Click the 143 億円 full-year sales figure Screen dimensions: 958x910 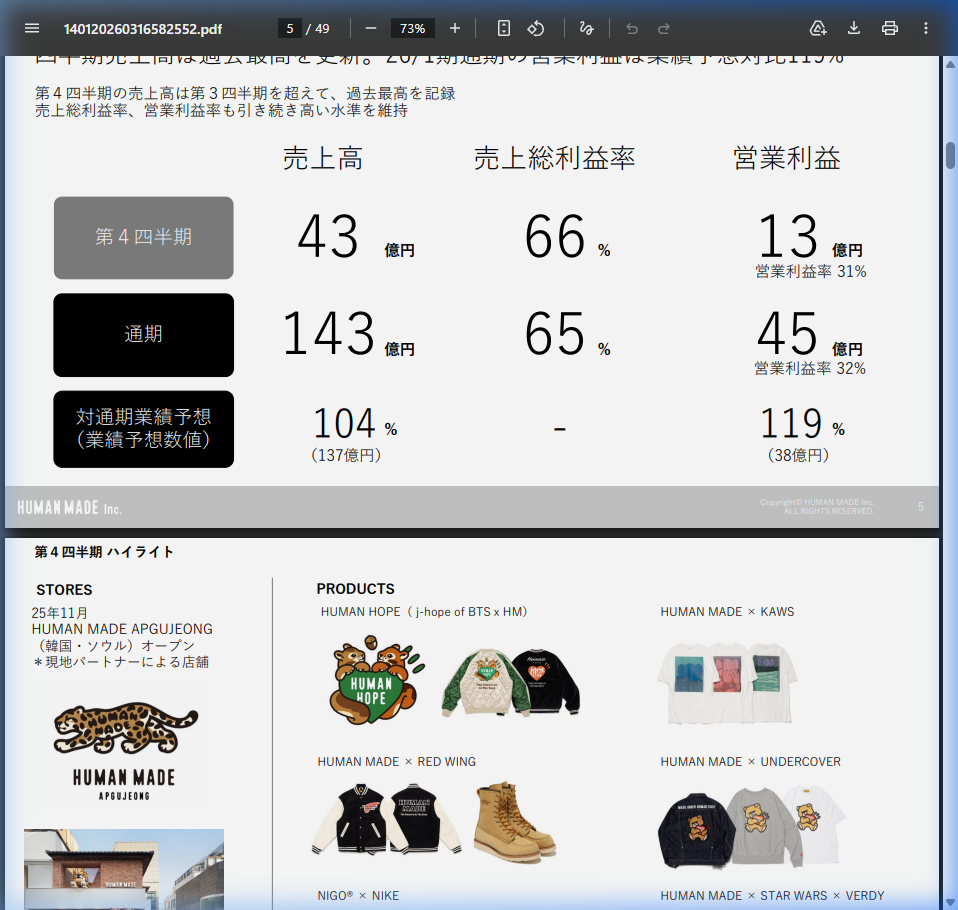coord(349,334)
